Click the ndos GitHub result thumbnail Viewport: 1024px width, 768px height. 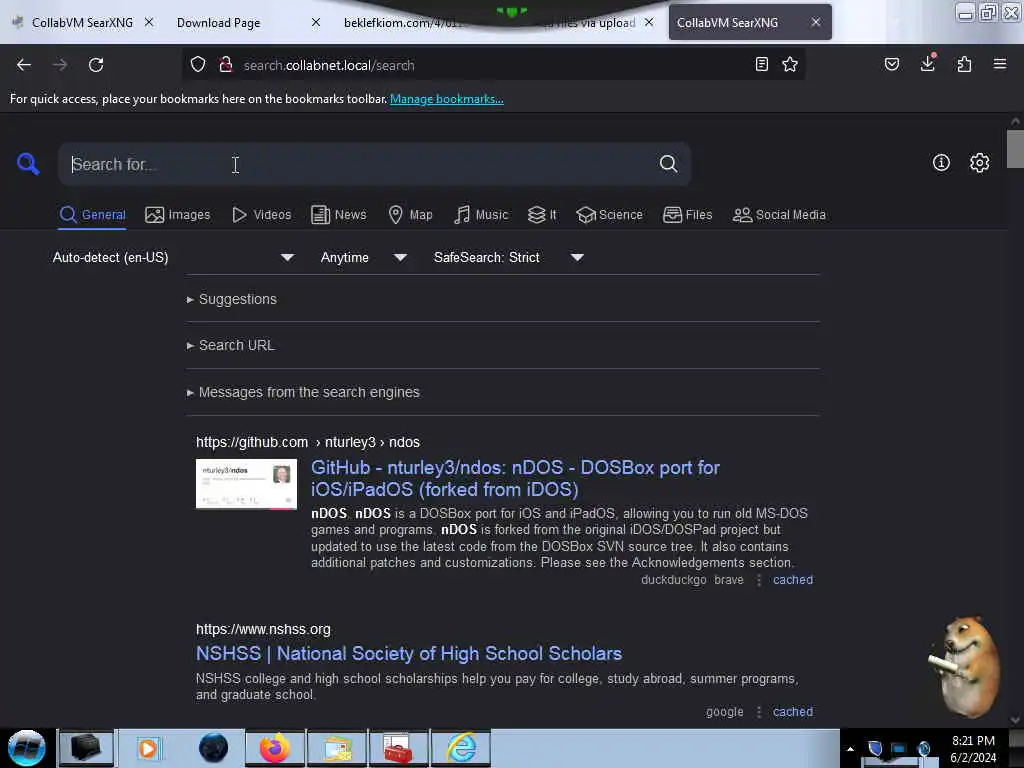(x=246, y=483)
